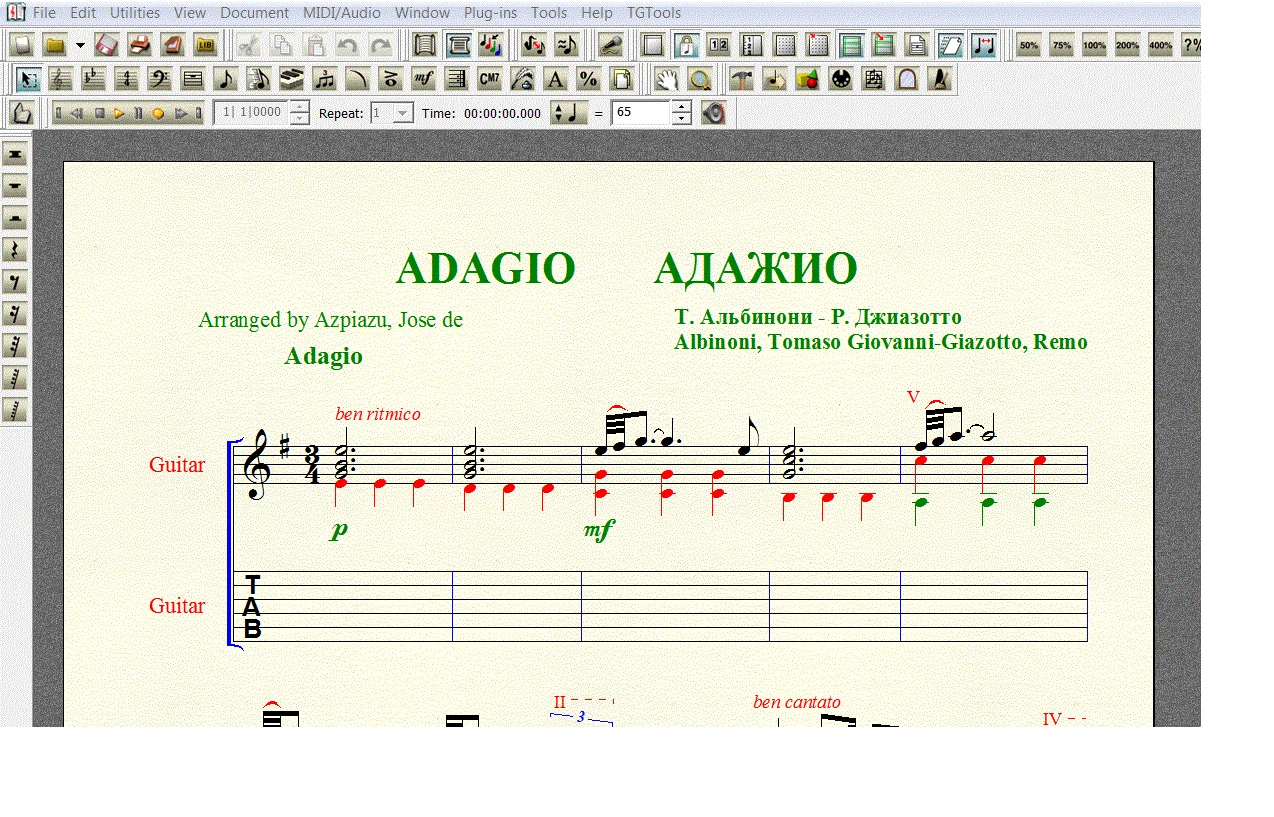Image resolution: width=1274 pixels, height=817 pixels.
Task: Switch to Page View
Action: click(459, 45)
